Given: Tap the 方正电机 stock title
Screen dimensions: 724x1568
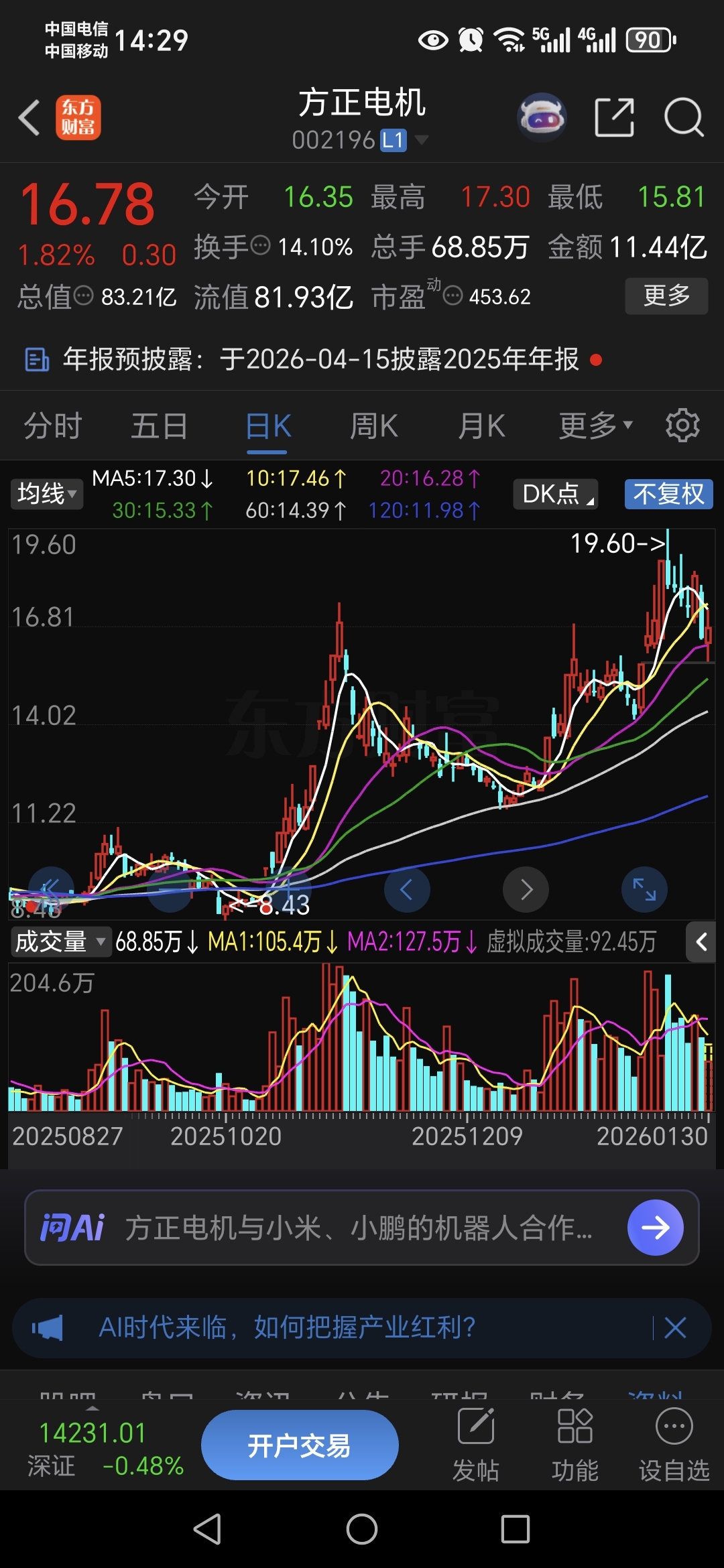Looking at the screenshot, I should (x=362, y=103).
